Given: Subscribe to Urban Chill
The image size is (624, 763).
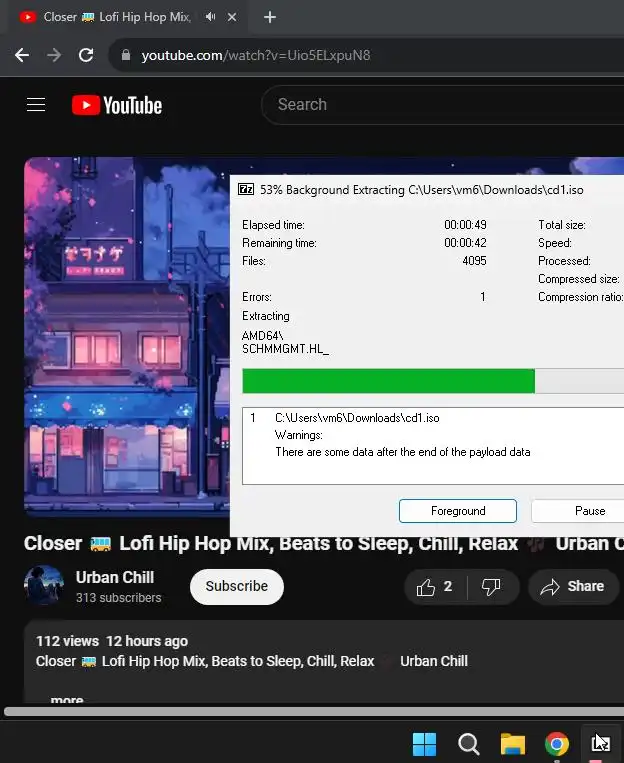Looking at the screenshot, I should (x=237, y=586).
